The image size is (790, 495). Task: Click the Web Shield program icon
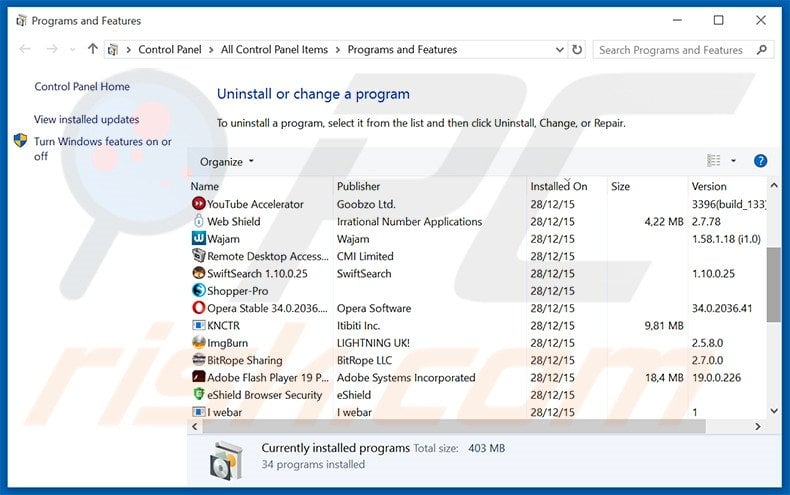(x=199, y=221)
